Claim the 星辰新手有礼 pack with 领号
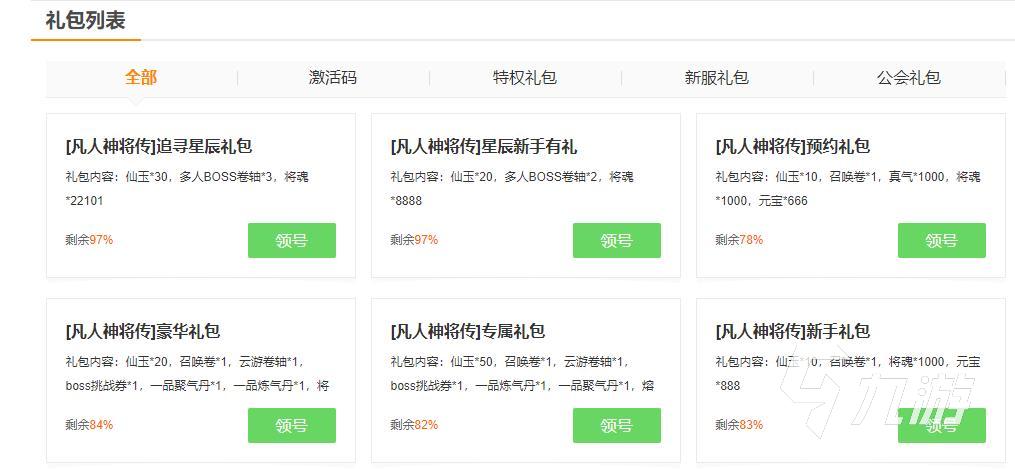Image resolution: width=1015 pixels, height=469 pixels. pyautogui.click(x=617, y=241)
